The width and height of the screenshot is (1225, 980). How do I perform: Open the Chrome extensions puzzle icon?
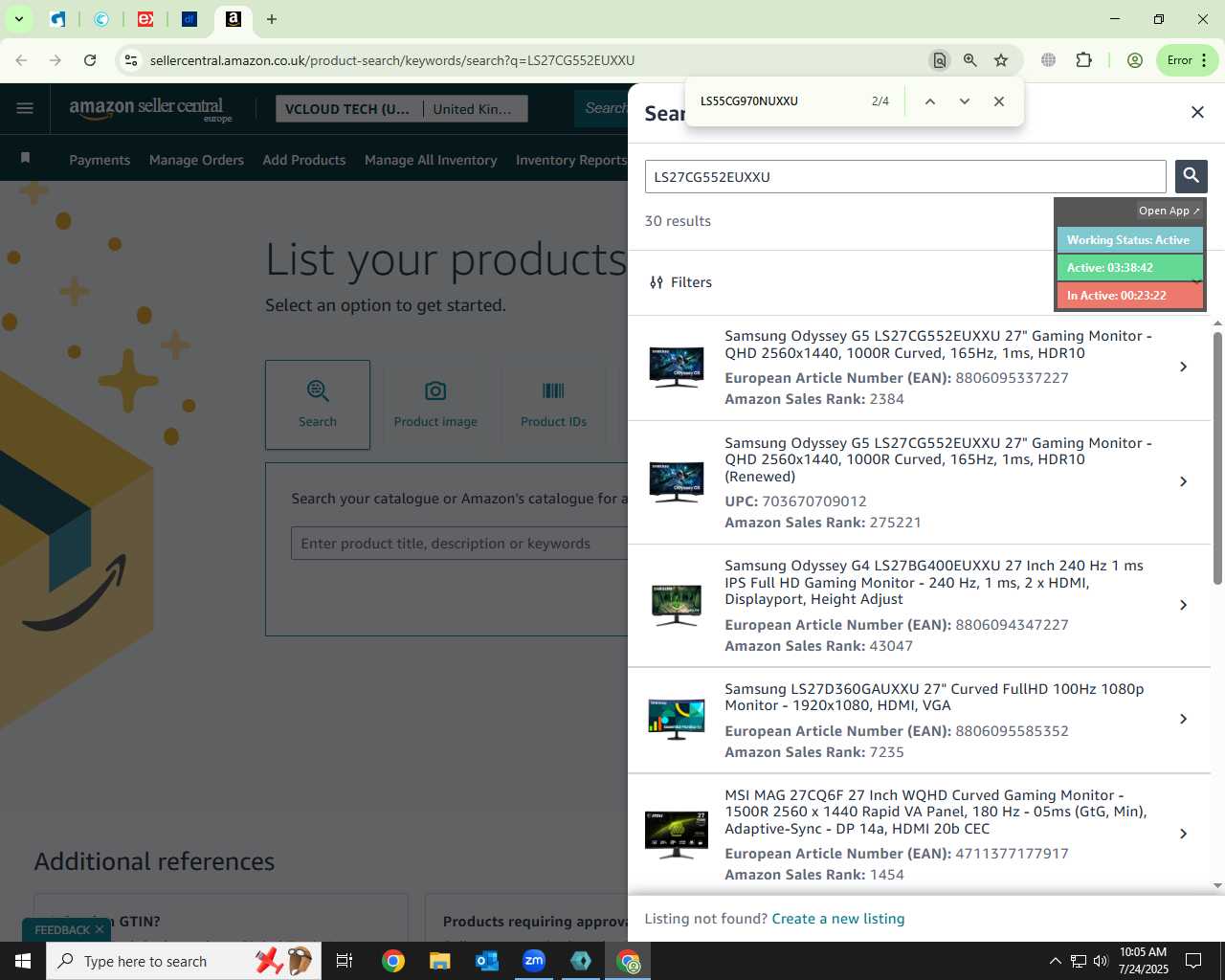tap(1083, 60)
